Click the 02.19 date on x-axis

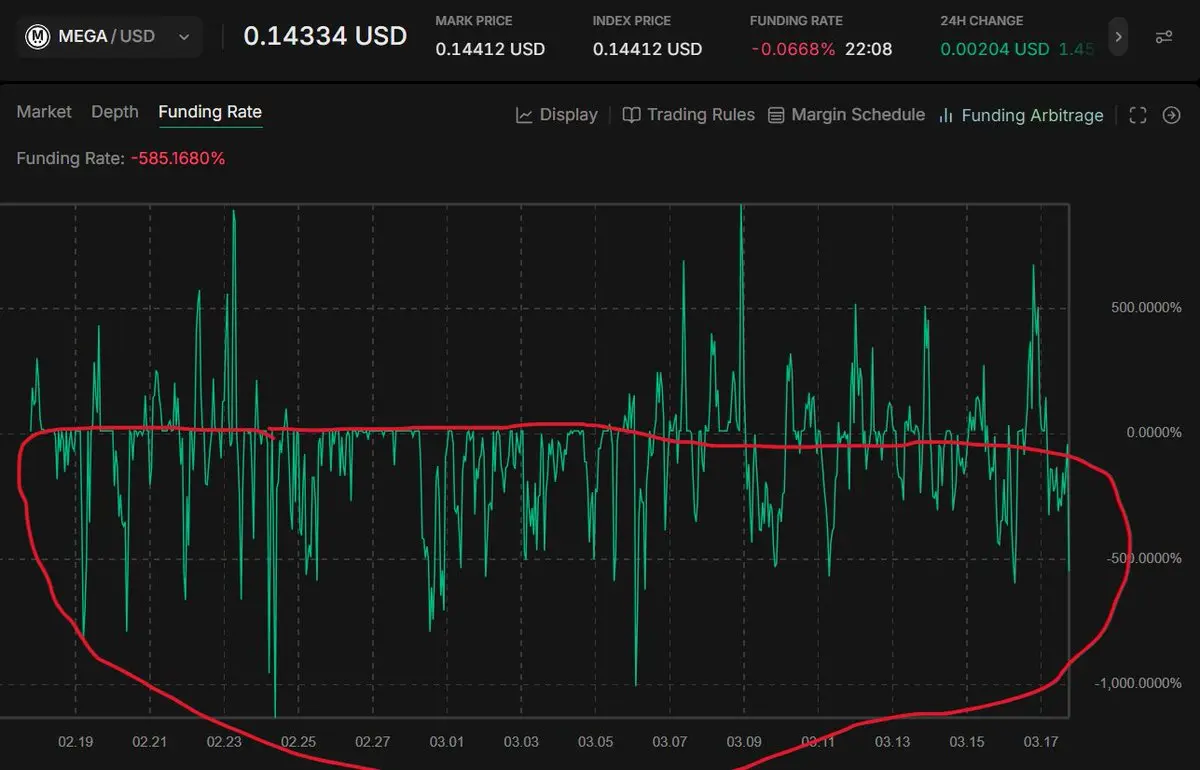pos(75,742)
